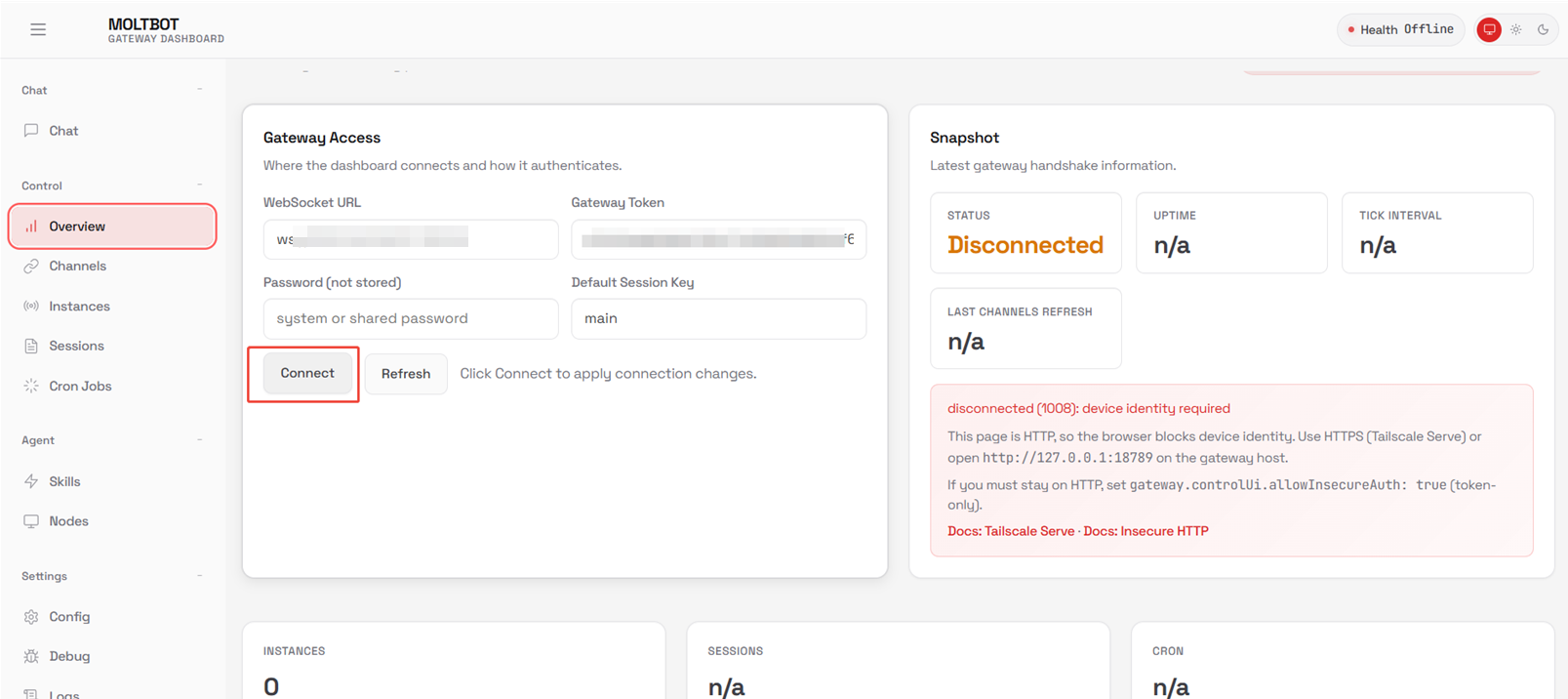Screen dimensions: 1568x699
Task: Click the Sessions document icon
Action: coord(31,347)
